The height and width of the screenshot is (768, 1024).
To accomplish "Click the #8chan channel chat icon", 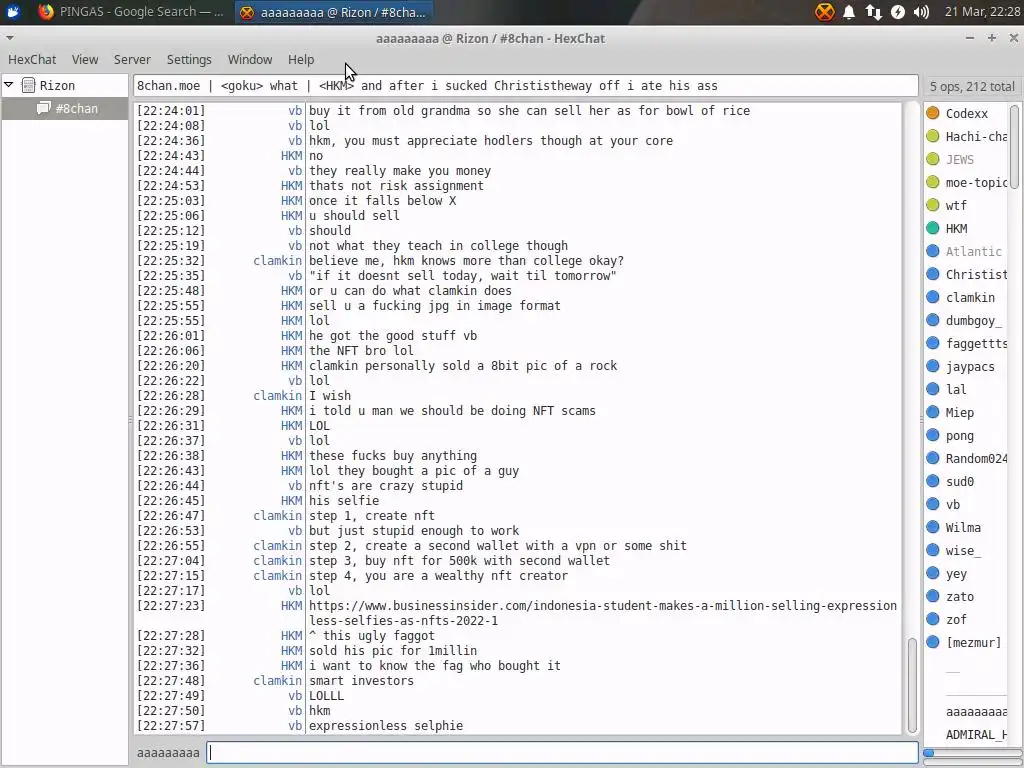I will (44, 108).
